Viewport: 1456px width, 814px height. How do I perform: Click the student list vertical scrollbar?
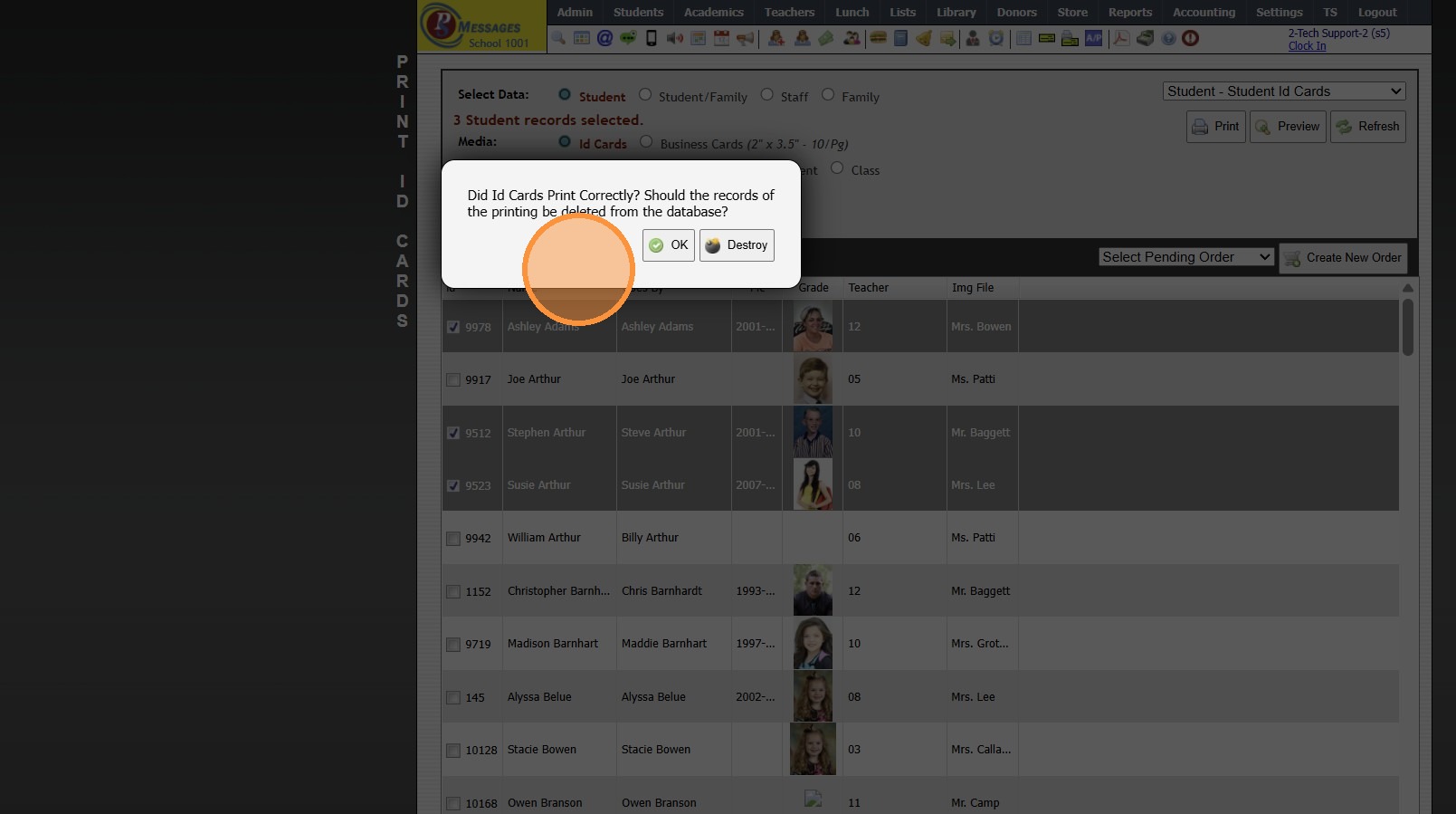click(1407, 326)
